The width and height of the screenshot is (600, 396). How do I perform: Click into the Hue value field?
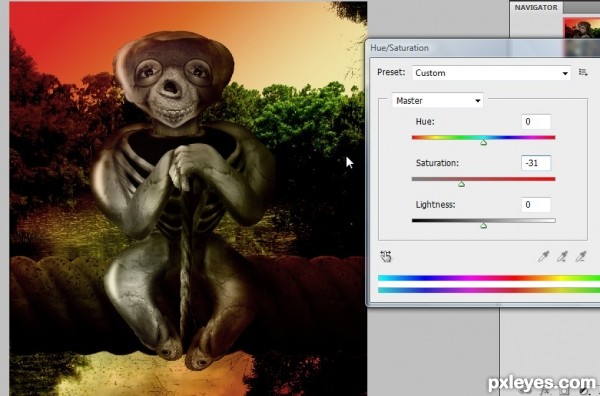536,122
